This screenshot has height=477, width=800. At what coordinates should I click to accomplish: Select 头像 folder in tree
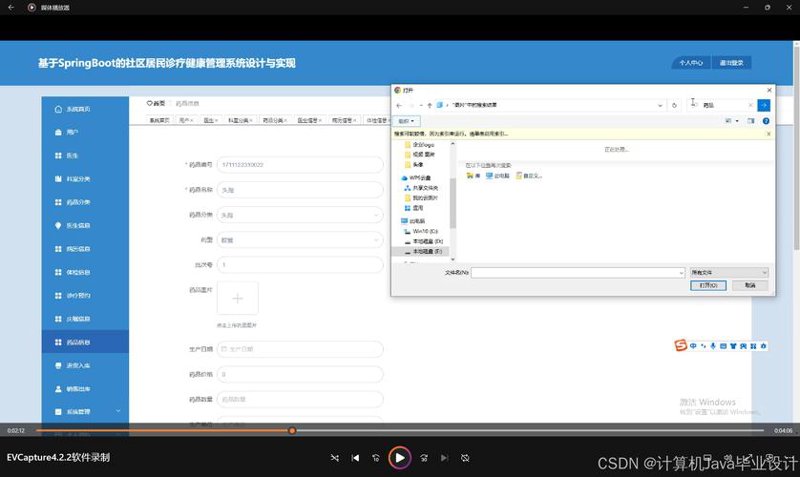414,165
